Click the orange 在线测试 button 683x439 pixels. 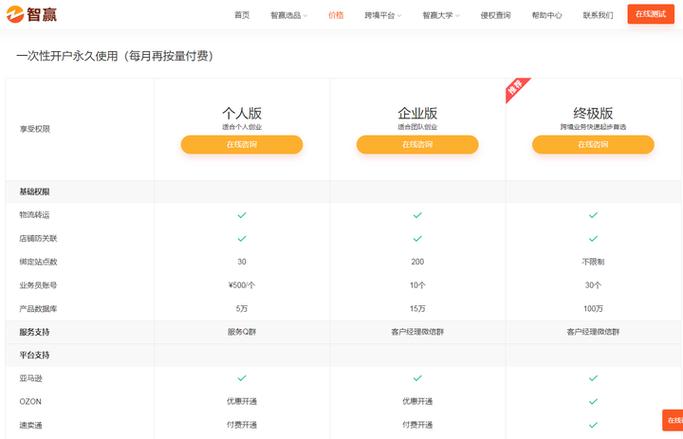click(651, 14)
